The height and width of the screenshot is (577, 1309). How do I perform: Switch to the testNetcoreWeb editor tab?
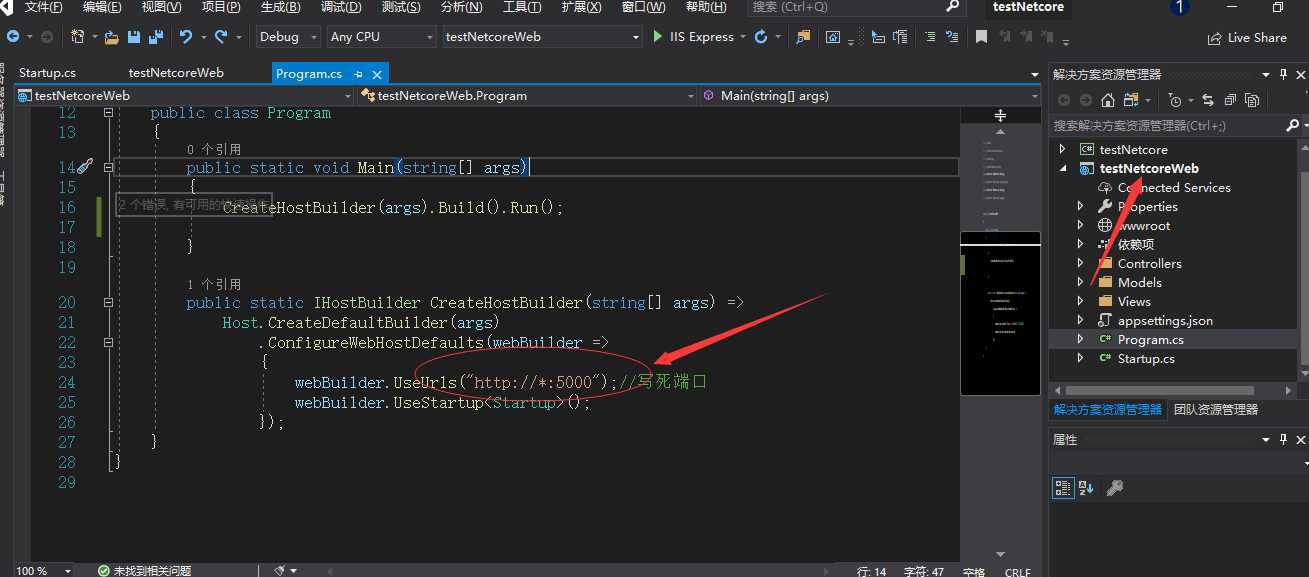click(x=176, y=73)
